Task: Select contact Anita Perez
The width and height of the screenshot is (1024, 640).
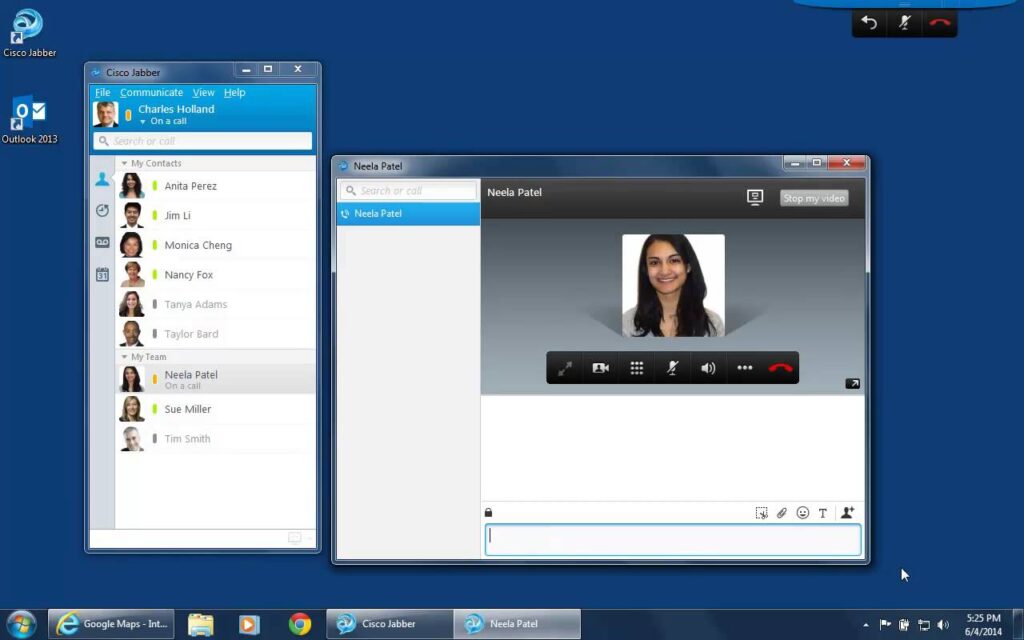Action: [216, 185]
